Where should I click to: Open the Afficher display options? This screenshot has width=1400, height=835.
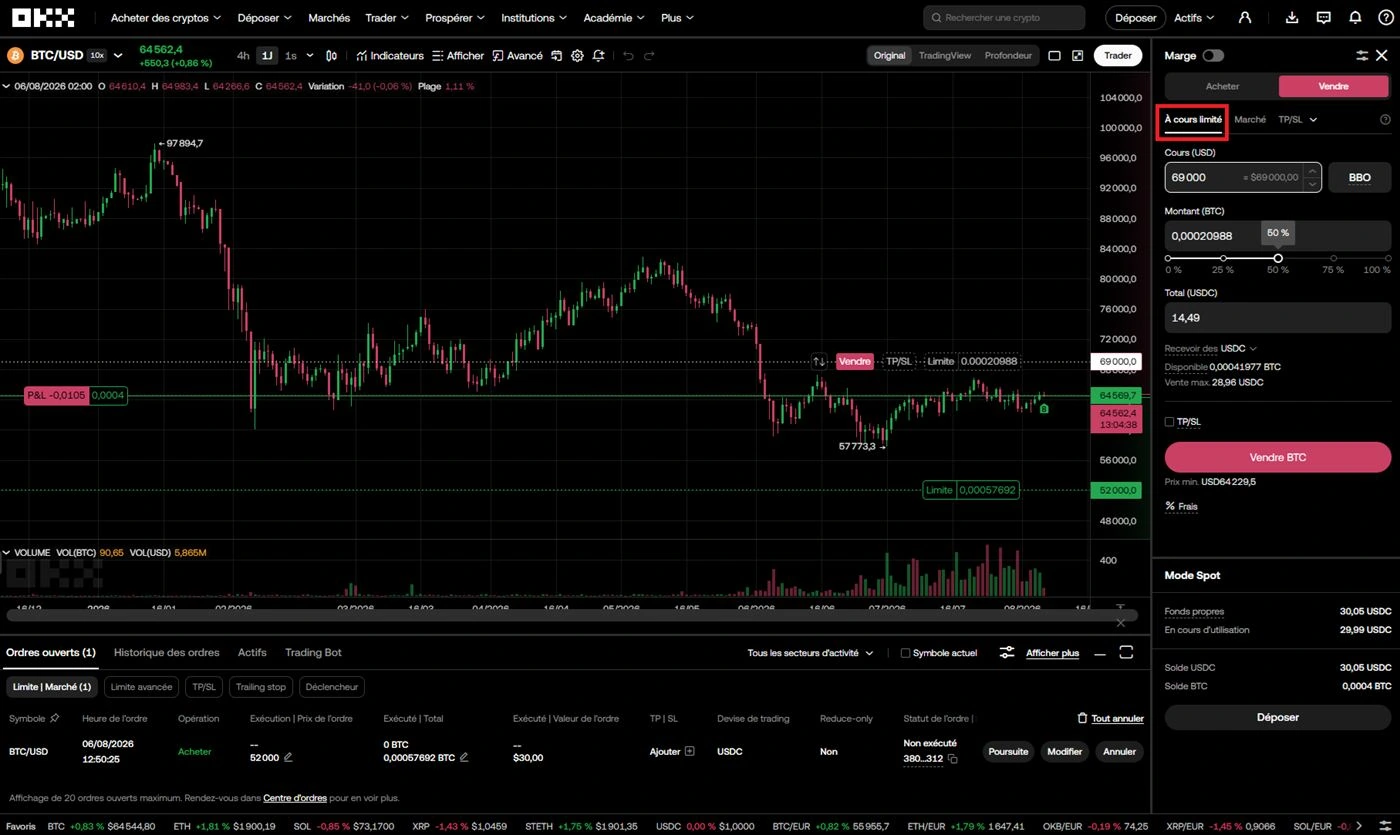click(458, 56)
